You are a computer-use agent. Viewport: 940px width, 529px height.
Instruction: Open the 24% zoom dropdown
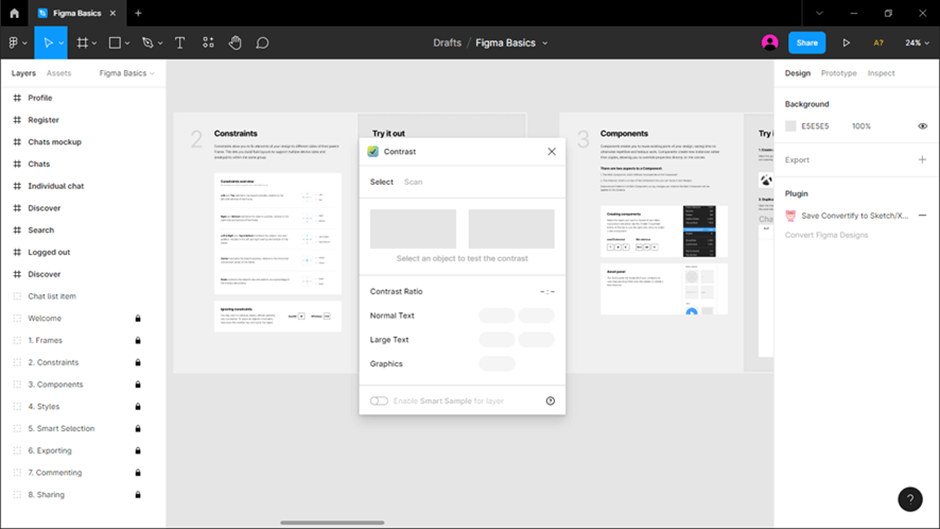(x=917, y=43)
